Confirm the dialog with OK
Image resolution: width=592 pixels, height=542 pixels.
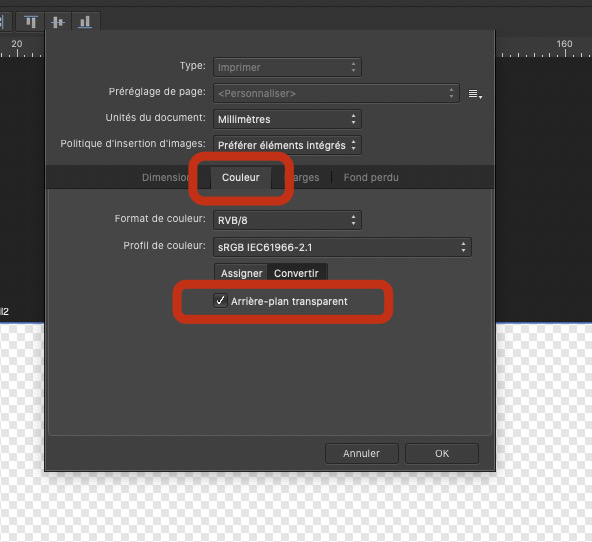pos(442,453)
